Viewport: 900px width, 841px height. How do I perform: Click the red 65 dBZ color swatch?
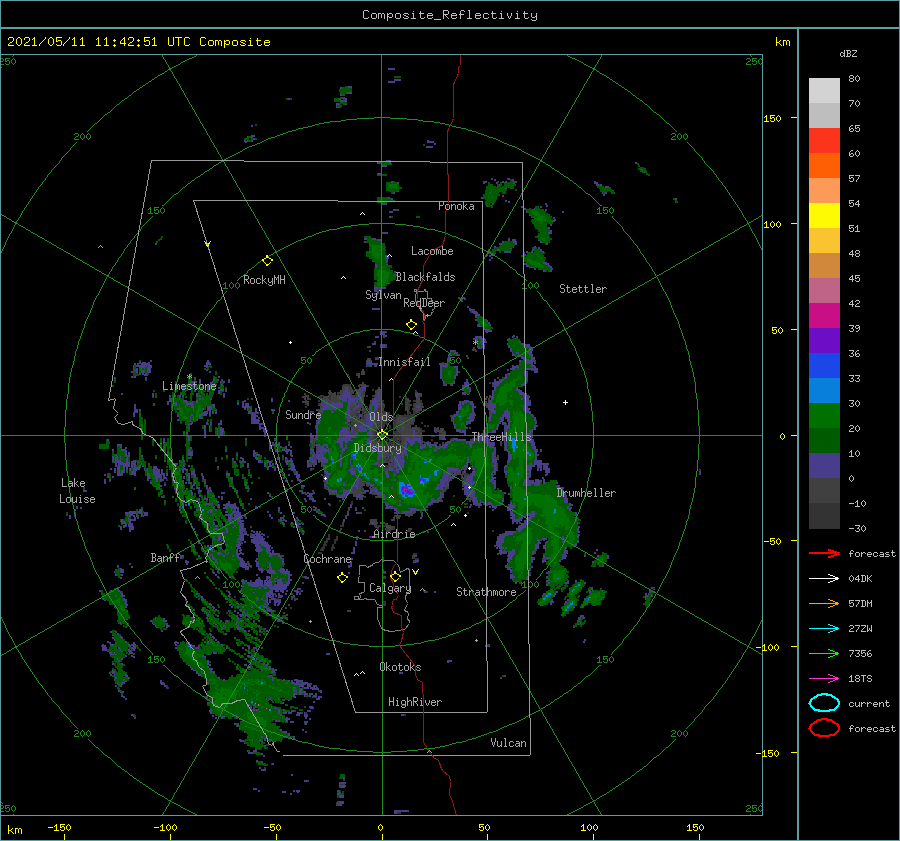click(824, 141)
